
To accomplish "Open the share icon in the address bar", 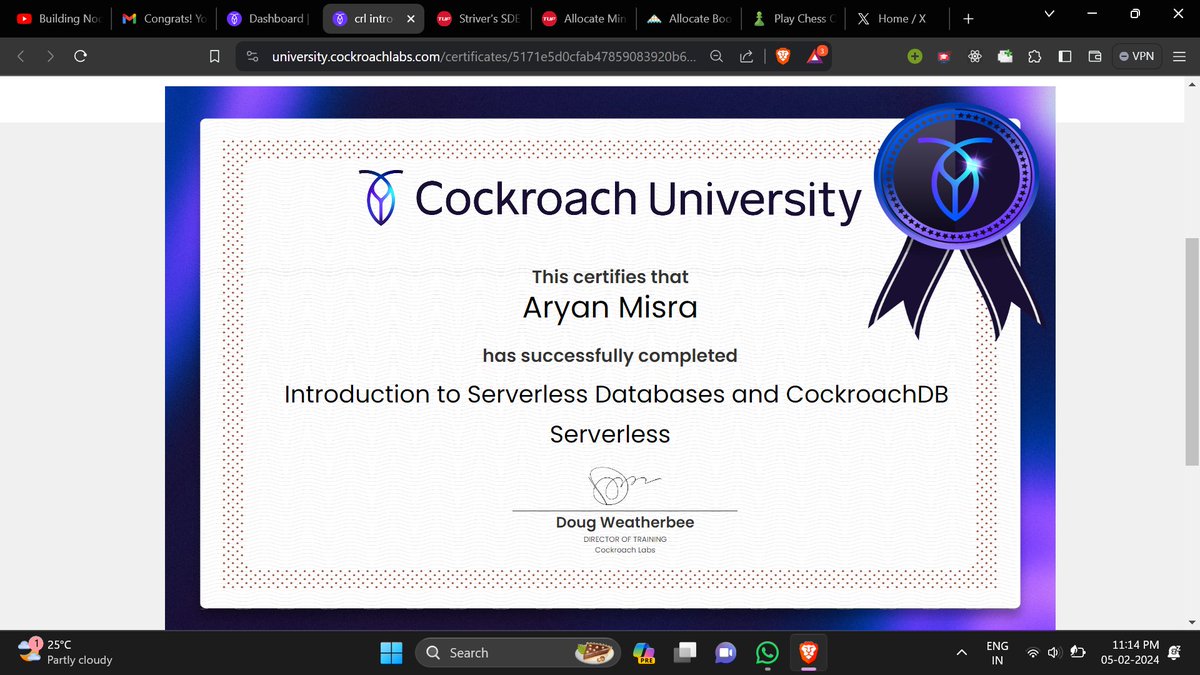I will [746, 56].
